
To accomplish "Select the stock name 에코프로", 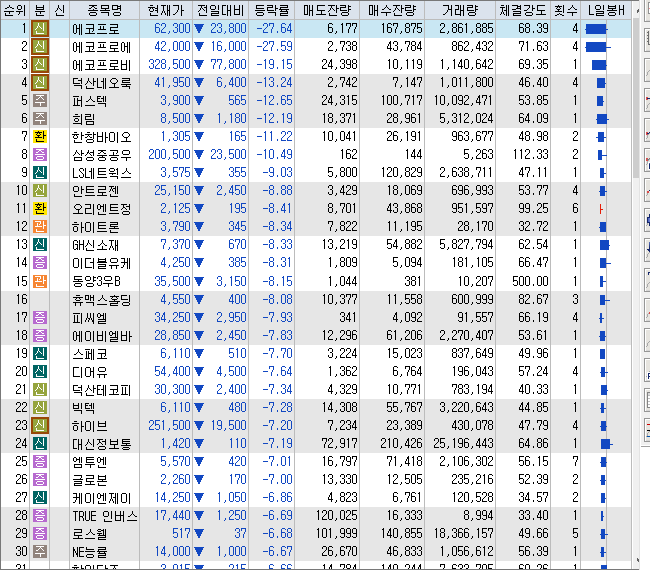I will (x=96, y=29).
